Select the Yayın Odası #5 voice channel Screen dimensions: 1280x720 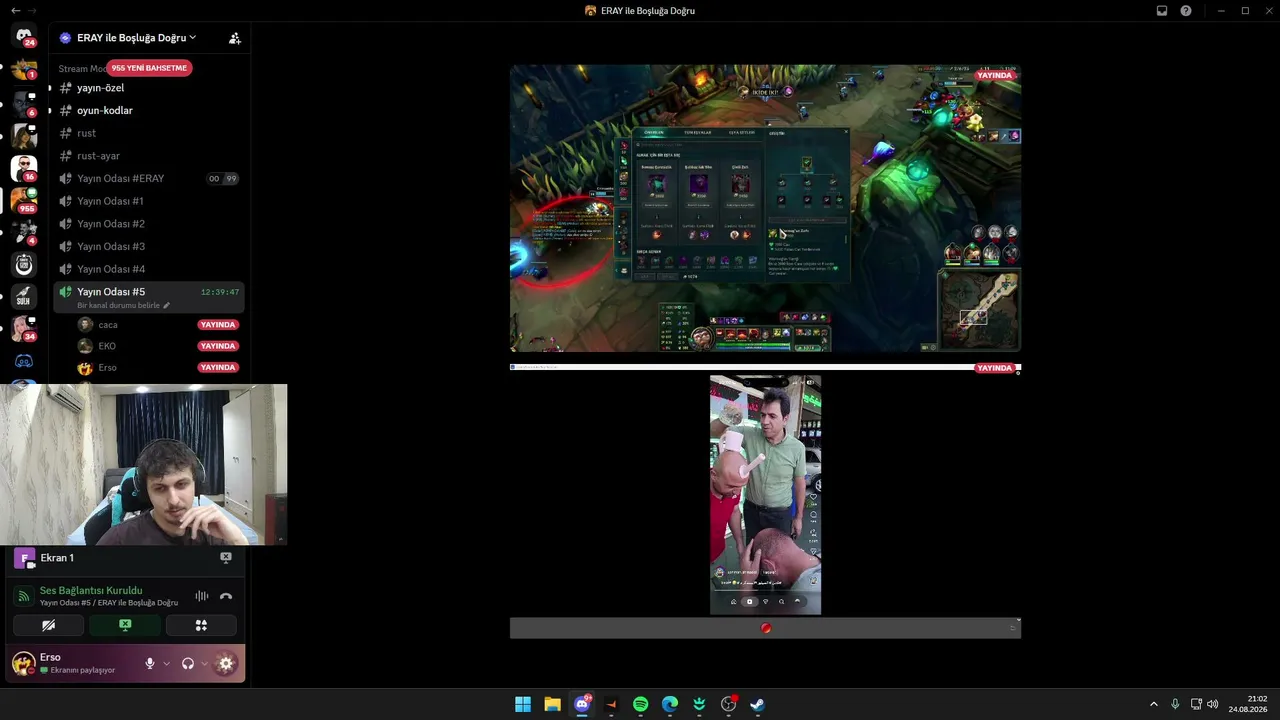click(148, 292)
